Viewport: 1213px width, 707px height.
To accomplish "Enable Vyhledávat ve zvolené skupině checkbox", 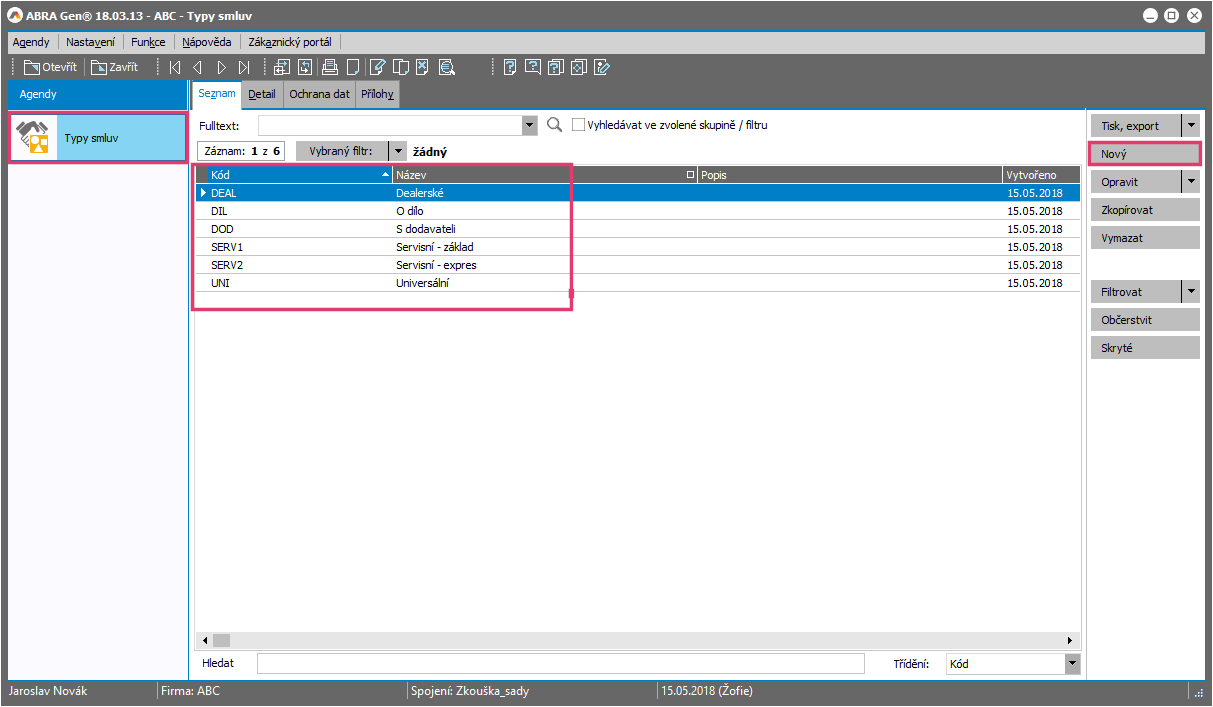I will click(578, 125).
